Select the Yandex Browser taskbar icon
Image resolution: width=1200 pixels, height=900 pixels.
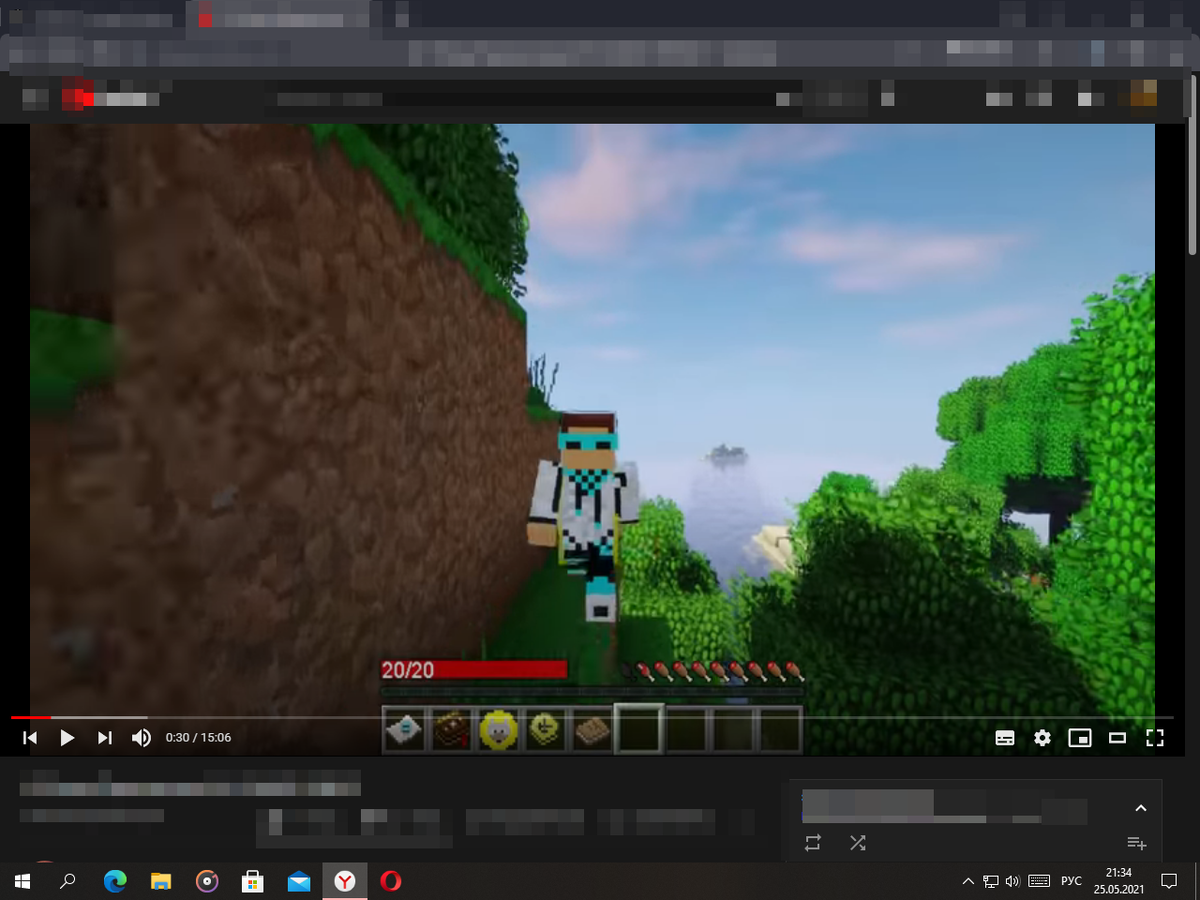pos(345,881)
